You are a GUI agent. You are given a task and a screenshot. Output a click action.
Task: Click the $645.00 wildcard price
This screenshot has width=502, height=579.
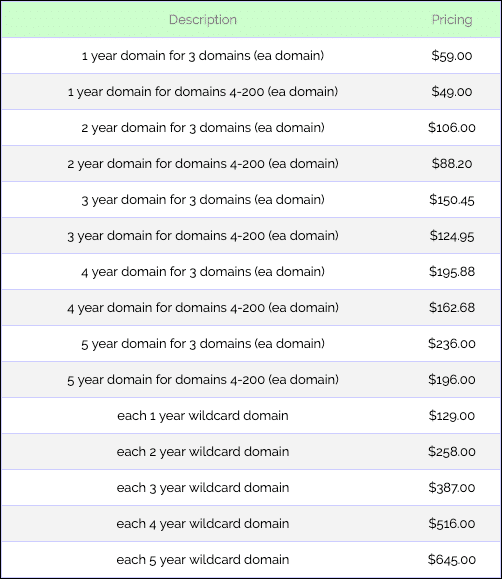(452, 560)
